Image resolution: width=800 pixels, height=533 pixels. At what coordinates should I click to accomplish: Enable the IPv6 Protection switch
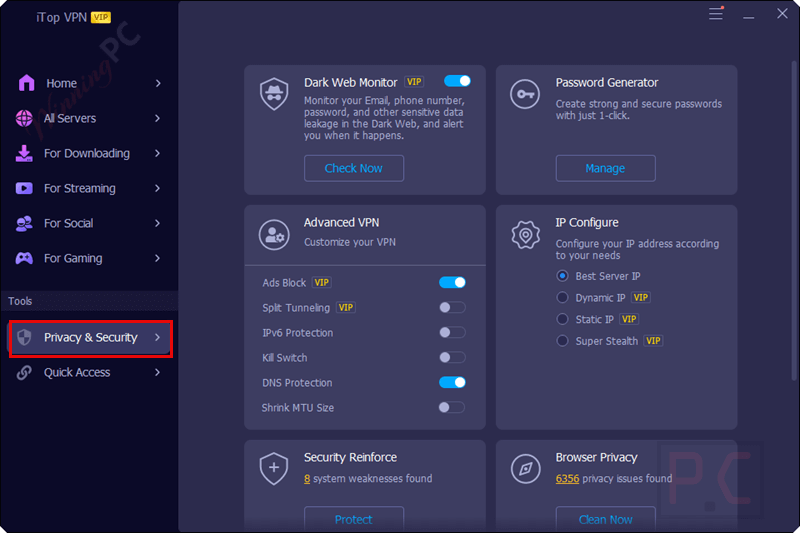pyautogui.click(x=452, y=333)
